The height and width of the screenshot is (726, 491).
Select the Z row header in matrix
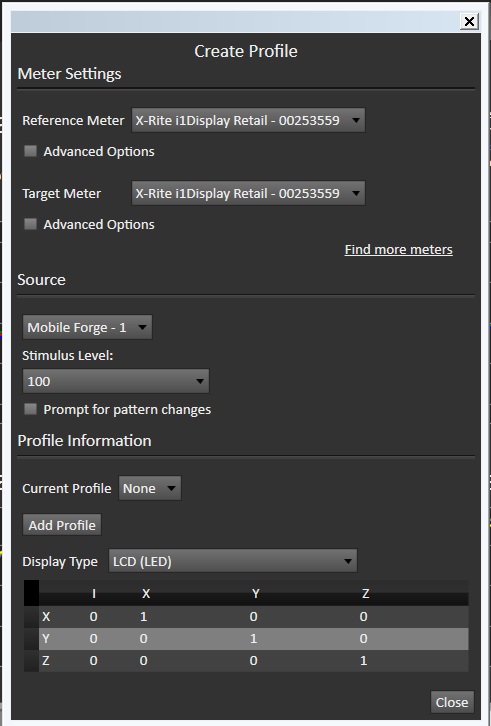pyautogui.click(x=46, y=661)
